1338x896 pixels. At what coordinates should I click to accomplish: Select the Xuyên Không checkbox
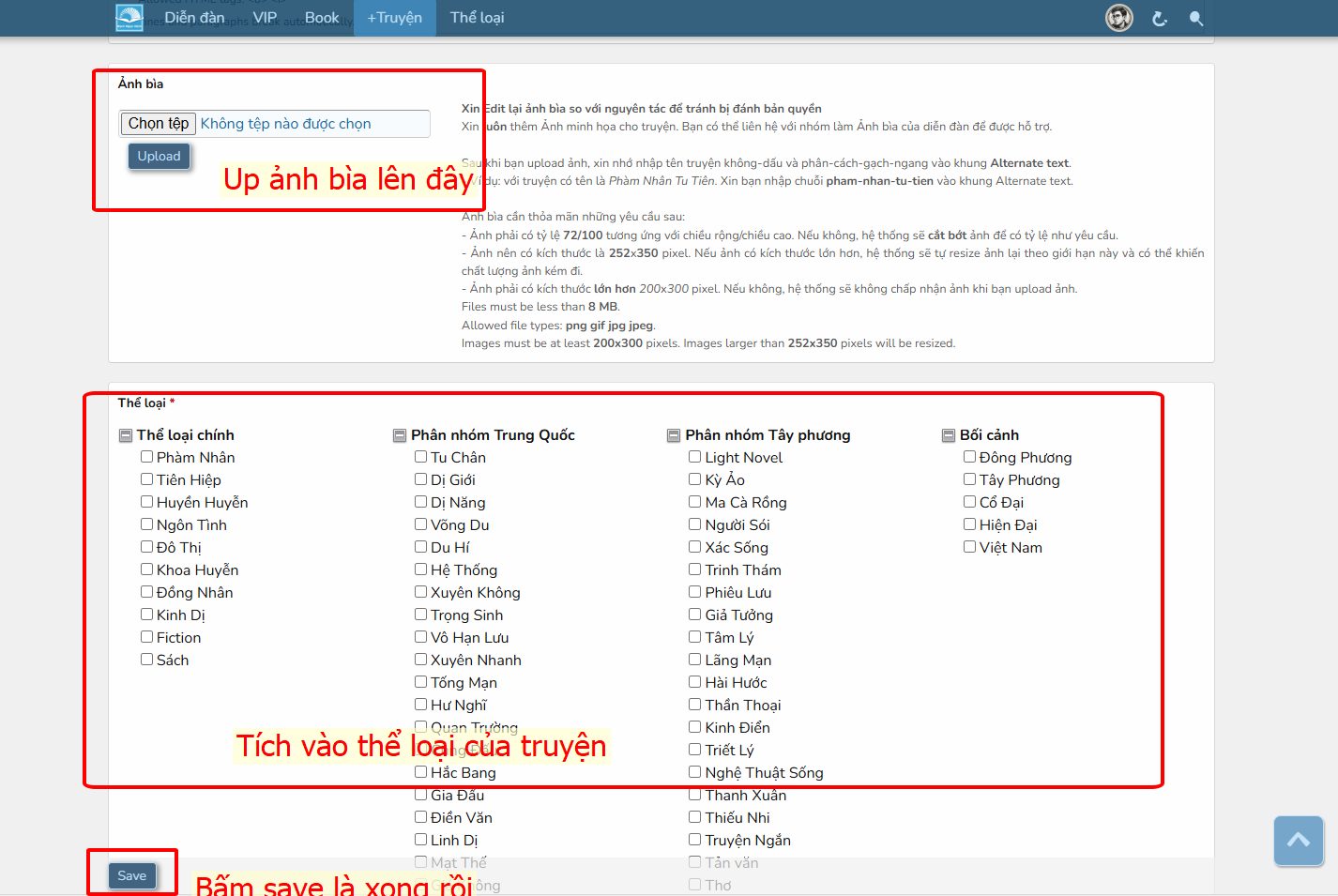click(421, 592)
